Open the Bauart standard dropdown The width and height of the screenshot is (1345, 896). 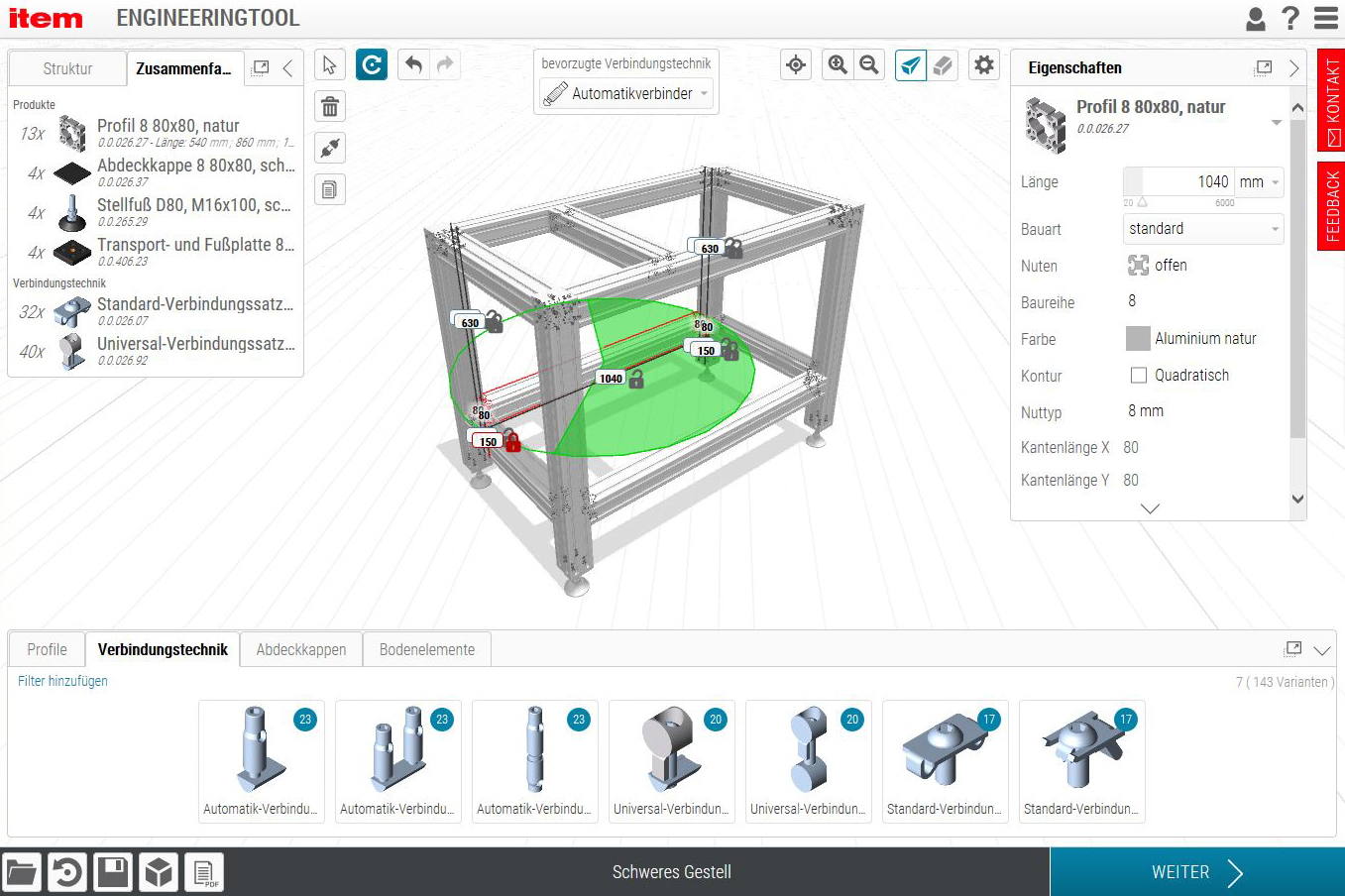tap(1202, 229)
